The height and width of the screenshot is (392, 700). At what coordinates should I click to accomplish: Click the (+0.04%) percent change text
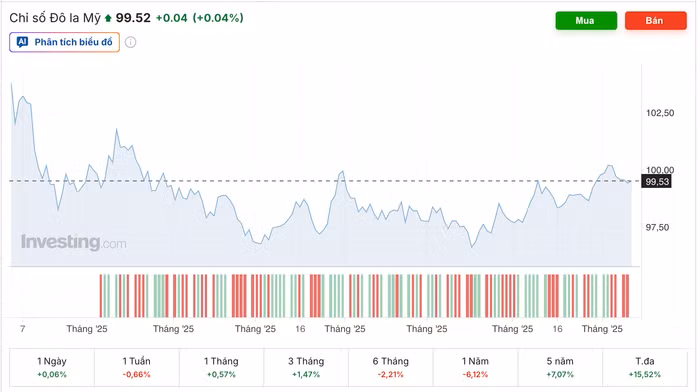[x=218, y=18]
